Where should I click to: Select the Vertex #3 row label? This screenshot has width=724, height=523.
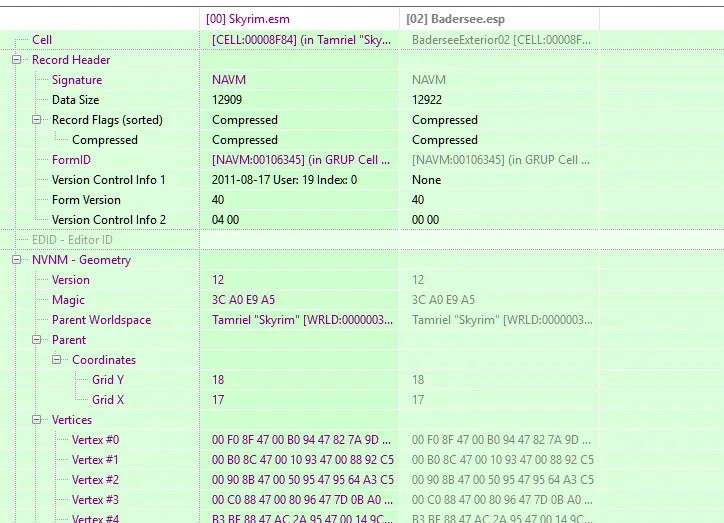click(x=95, y=499)
